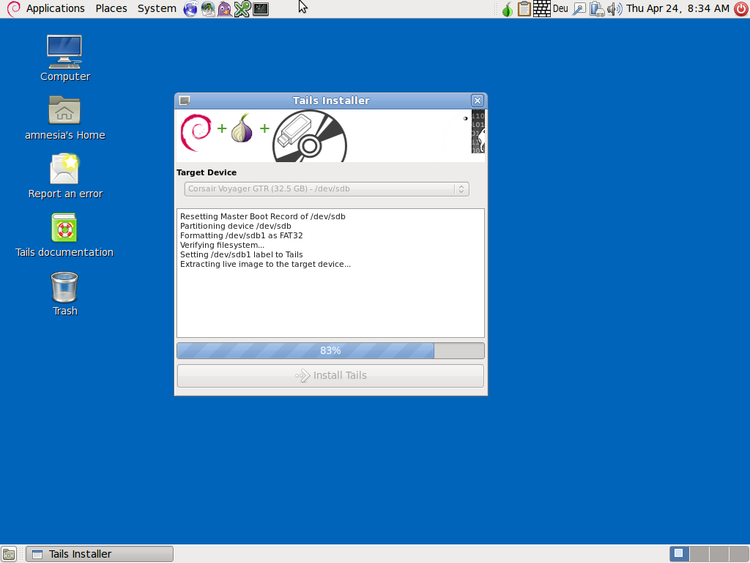Switch to the second workspace in switcher

(697, 554)
